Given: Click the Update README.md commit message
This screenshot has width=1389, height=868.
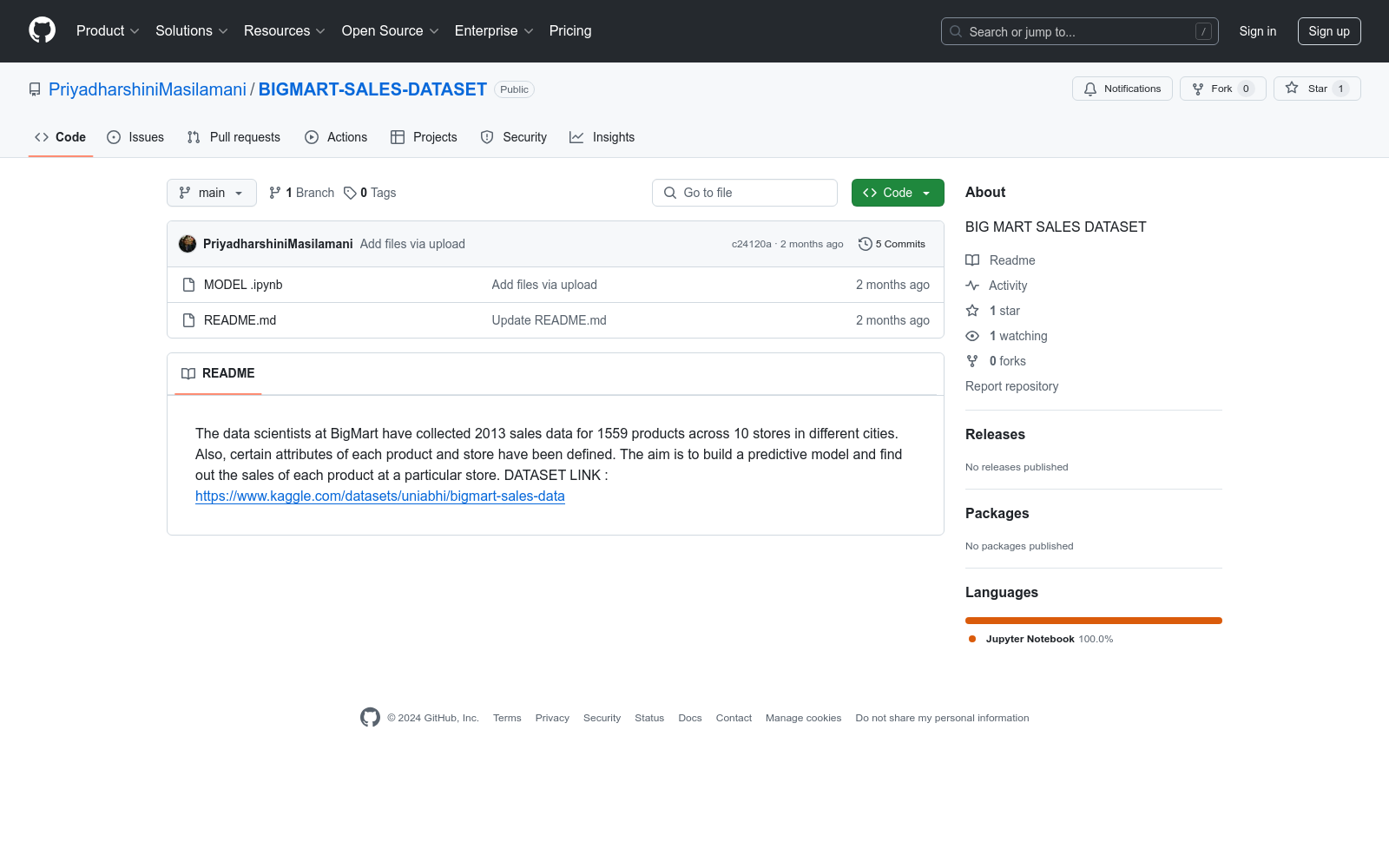Looking at the screenshot, I should pyautogui.click(x=550, y=320).
